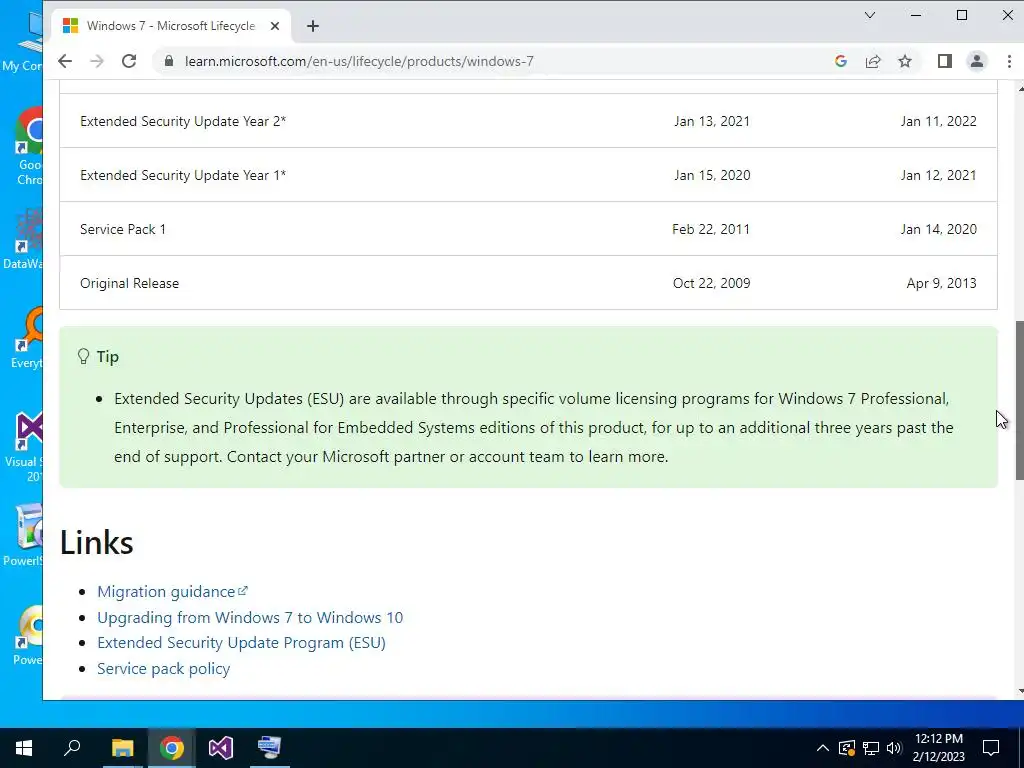This screenshot has width=1024, height=768.
Task: Open Upgrading from Windows 7 to Windows 10
Action: (250, 618)
